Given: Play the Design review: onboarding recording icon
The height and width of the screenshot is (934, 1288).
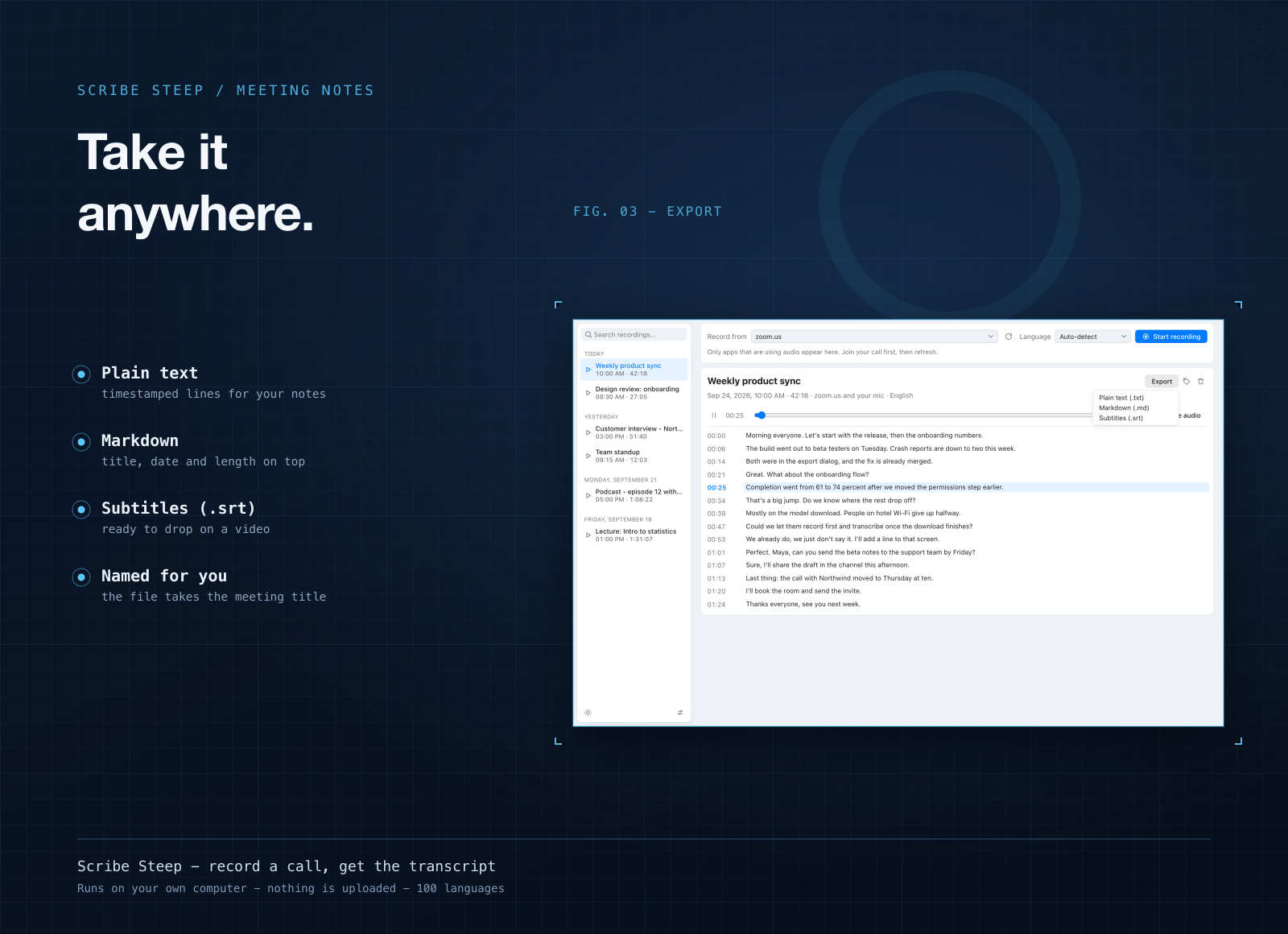Looking at the screenshot, I should (588, 393).
